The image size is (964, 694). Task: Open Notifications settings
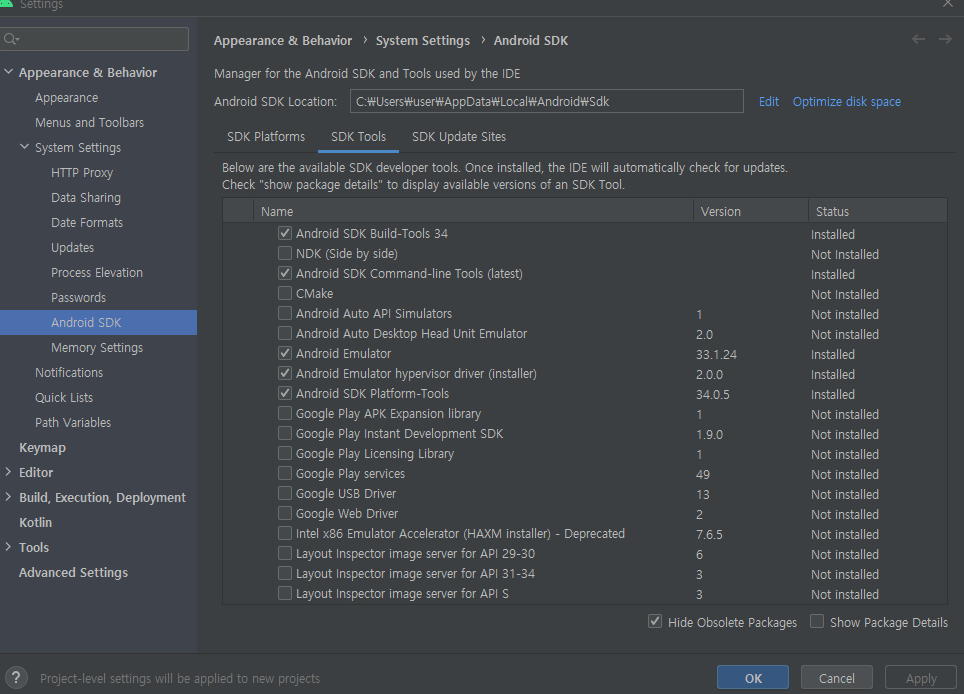point(69,373)
